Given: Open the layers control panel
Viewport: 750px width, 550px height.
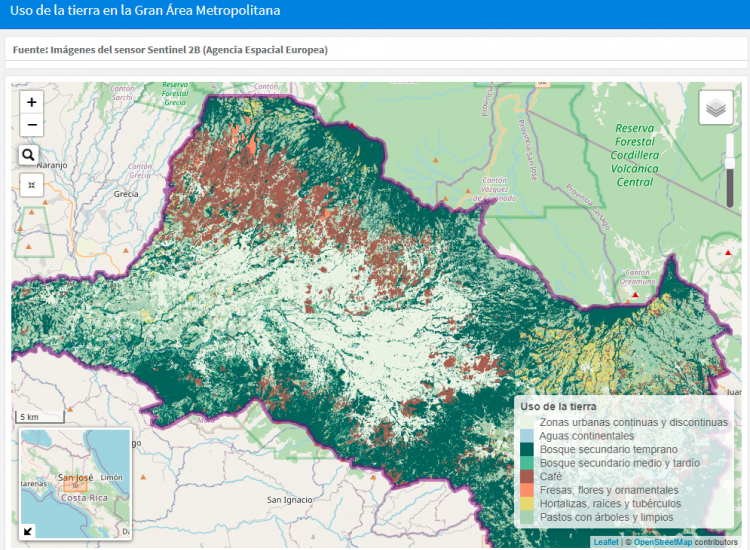Looking at the screenshot, I should coord(715,108).
